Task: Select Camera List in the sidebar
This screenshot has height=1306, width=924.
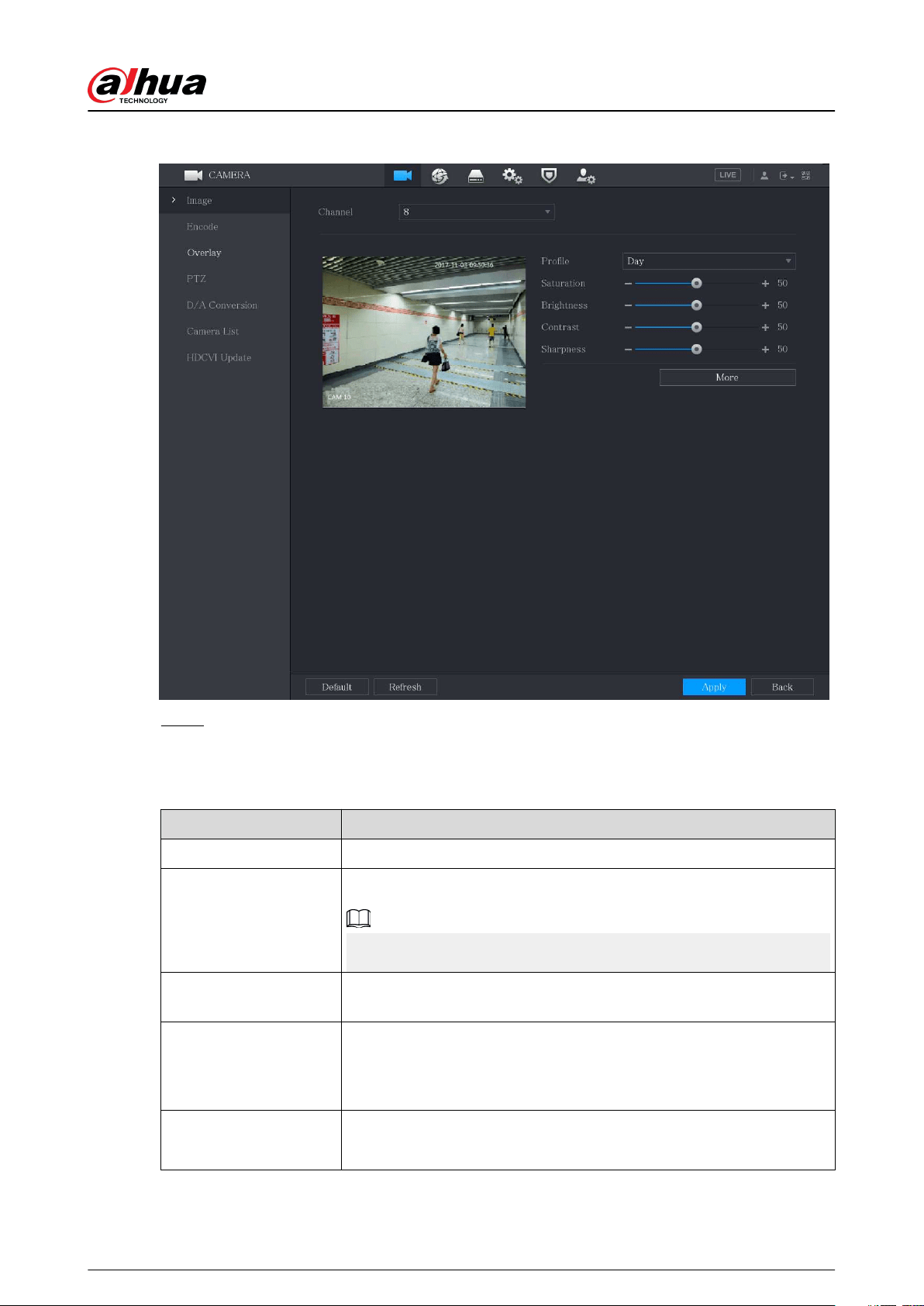Action: (x=212, y=332)
